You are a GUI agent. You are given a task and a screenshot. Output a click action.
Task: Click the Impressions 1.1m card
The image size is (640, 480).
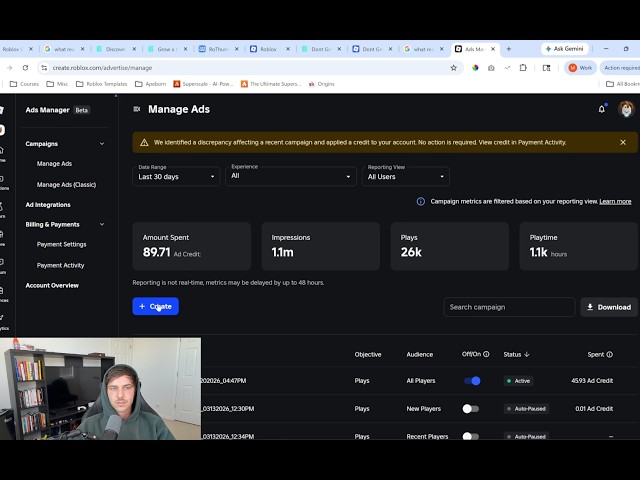pos(320,246)
